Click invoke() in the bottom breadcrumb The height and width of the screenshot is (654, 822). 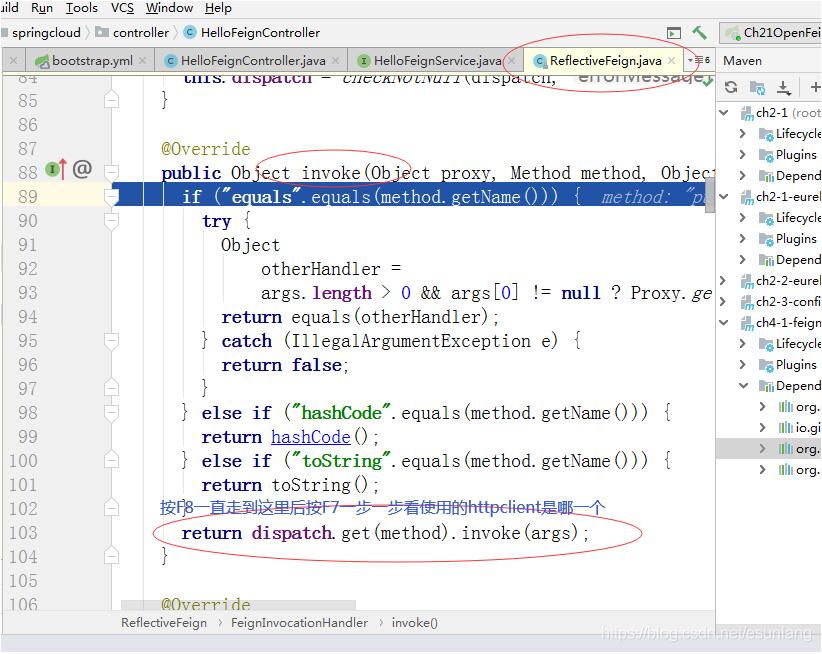[x=414, y=623]
